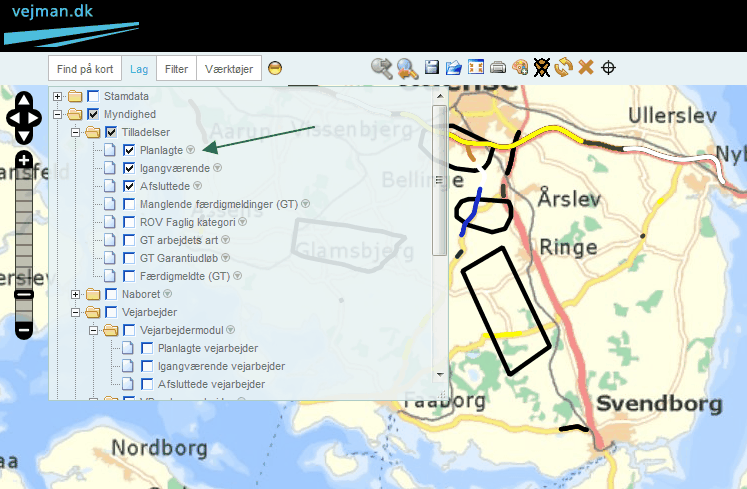Click the open folder icon in toolbar
This screenshot has width=747, height=489.
453,68
